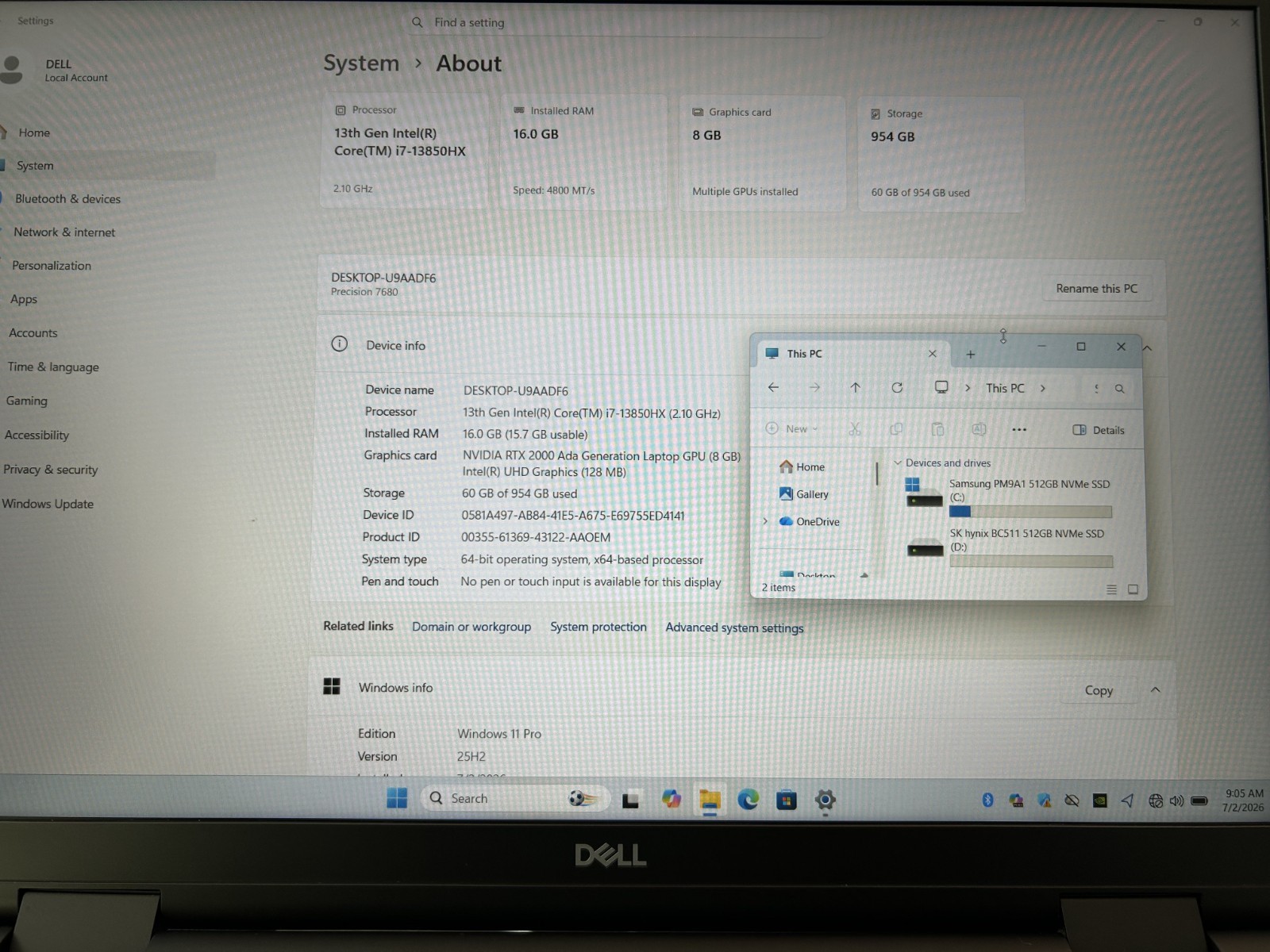The width and height of the screenshot is (1270, 952).
Task: Go to Privacy & security settings
Action: pyautogui.click(x=50, y=470)
